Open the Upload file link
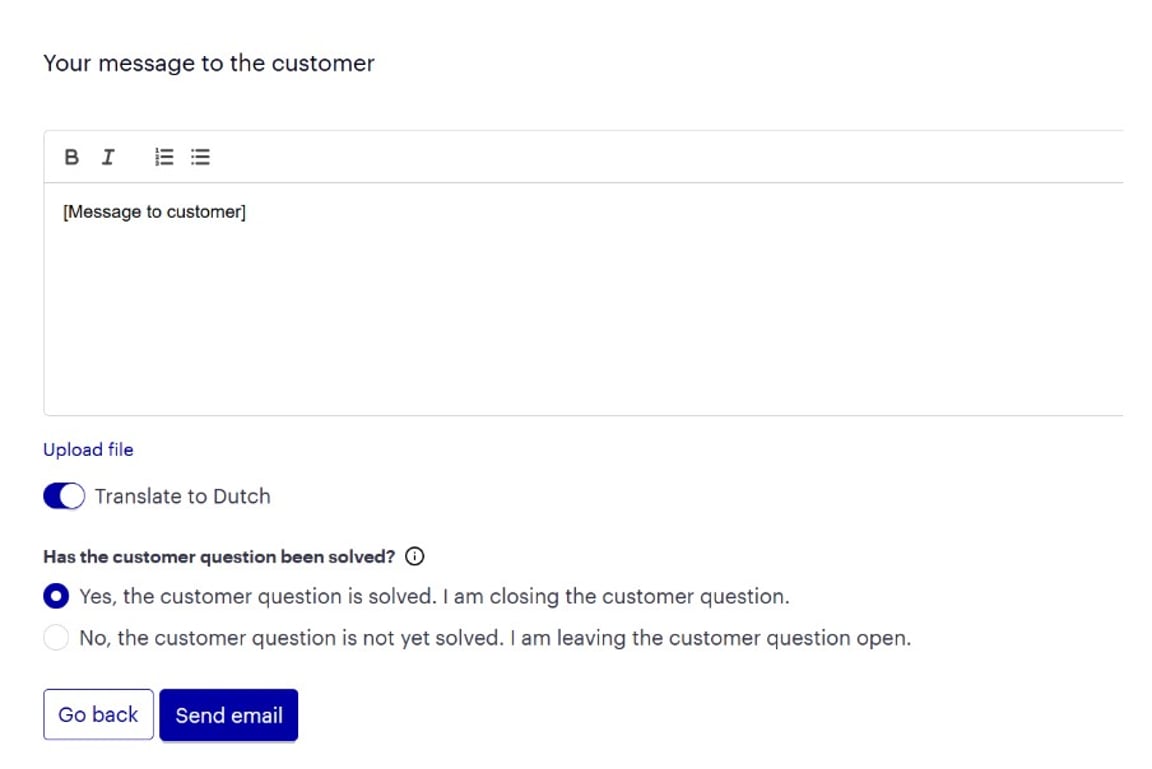The width and height of the screenshot is (1152, 769). click(88, 450)
